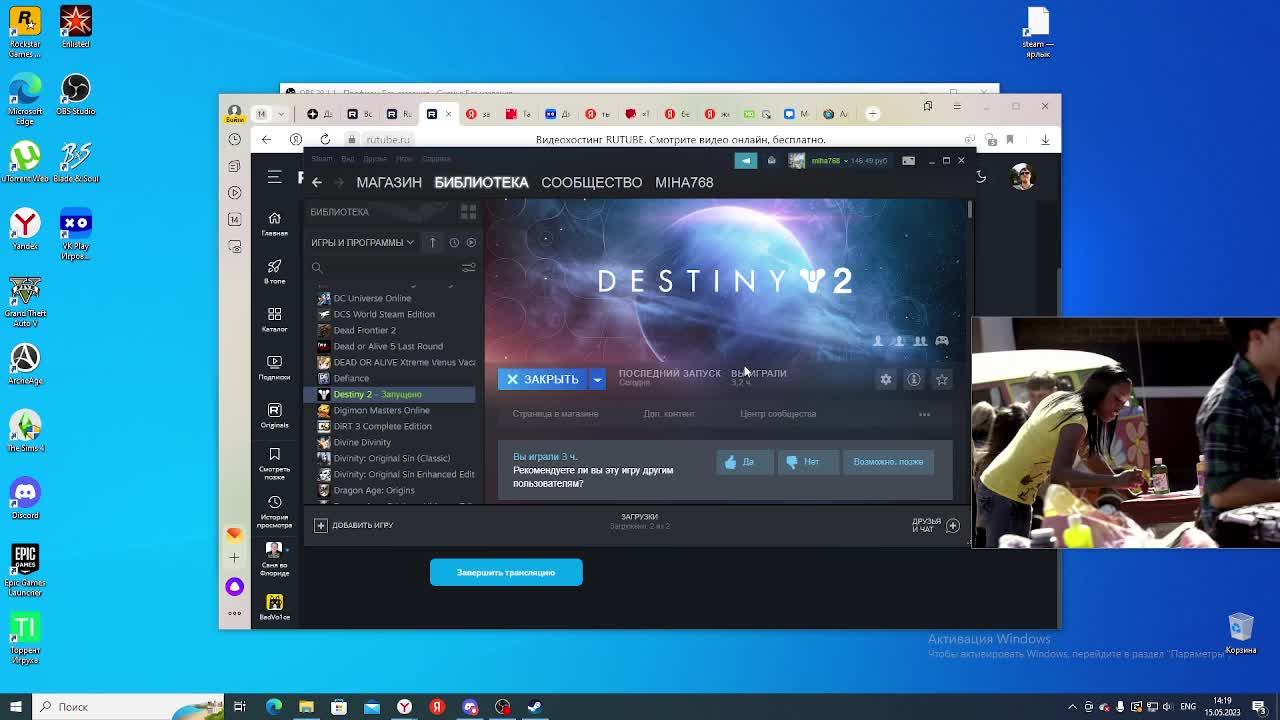Open browser downloads arrow icon
The height and width of the screenshot is (720, 1280).
(1045, 140)
